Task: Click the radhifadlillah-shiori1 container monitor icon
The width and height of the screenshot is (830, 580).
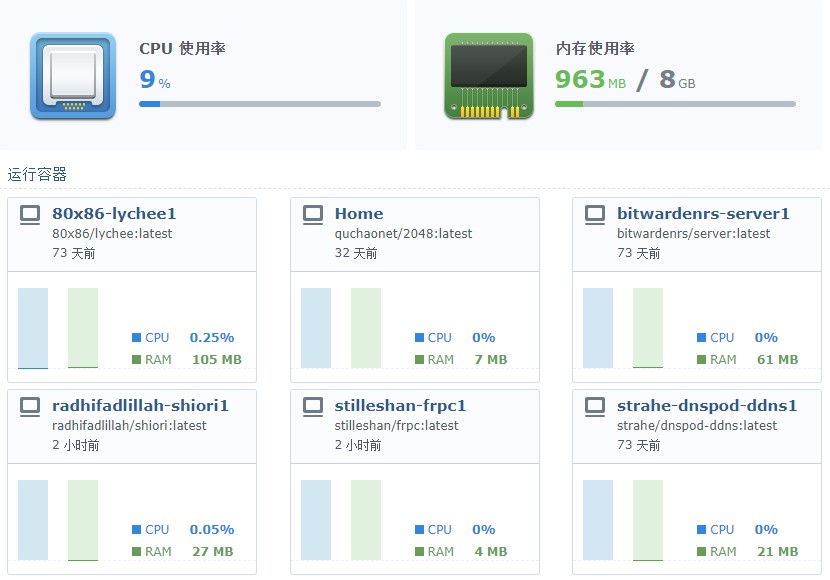Action: pyautogui.click(x=30, y=405)
